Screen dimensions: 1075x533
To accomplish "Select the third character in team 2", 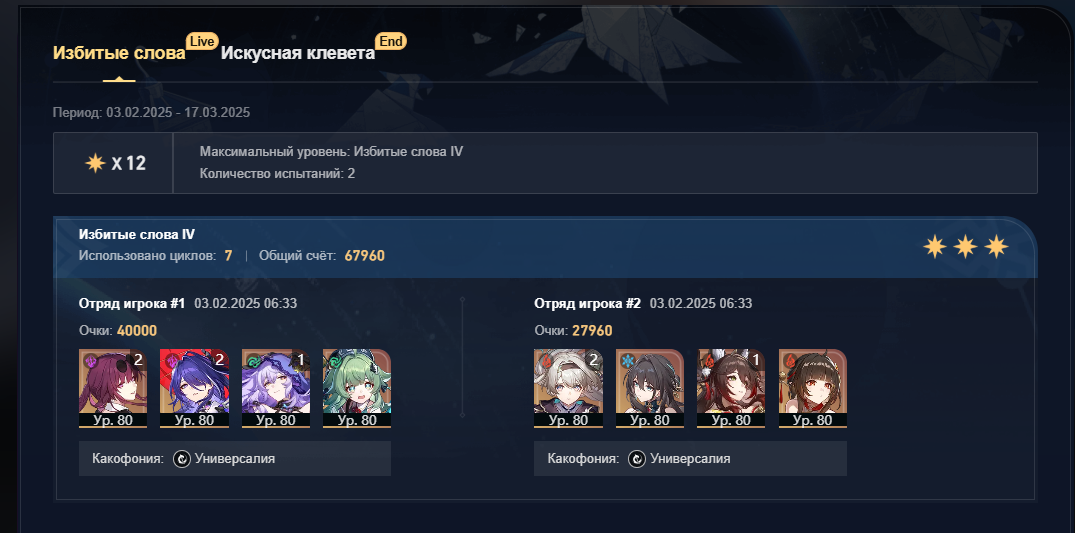I will tap(732, 388).
